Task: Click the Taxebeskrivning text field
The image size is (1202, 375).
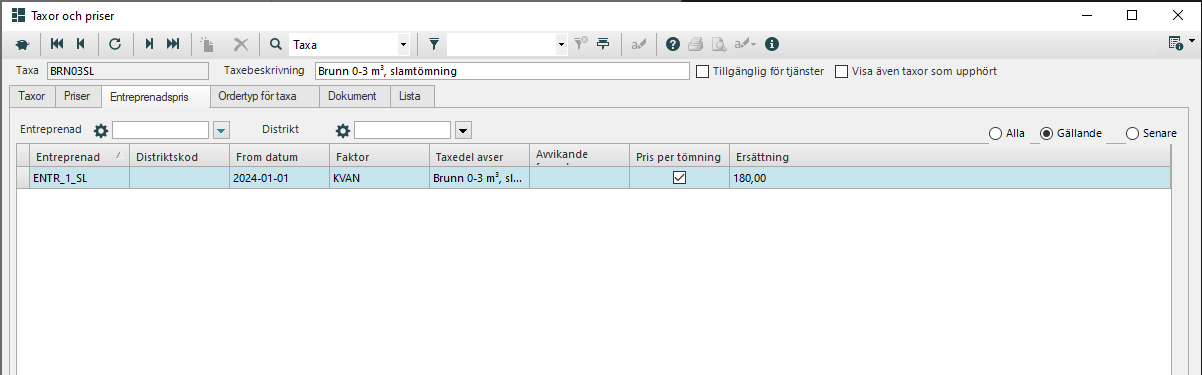Action: (502, 72)
